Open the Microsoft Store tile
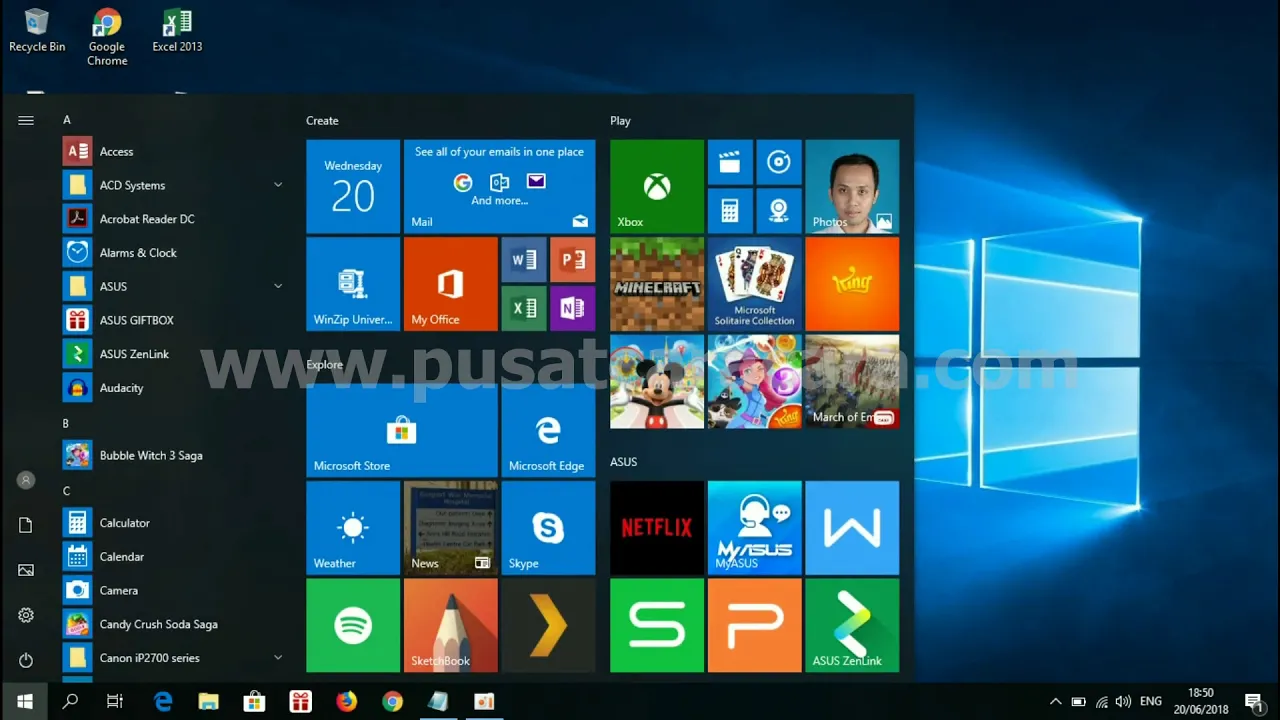The image size is (1280, 720). point(402,430)
